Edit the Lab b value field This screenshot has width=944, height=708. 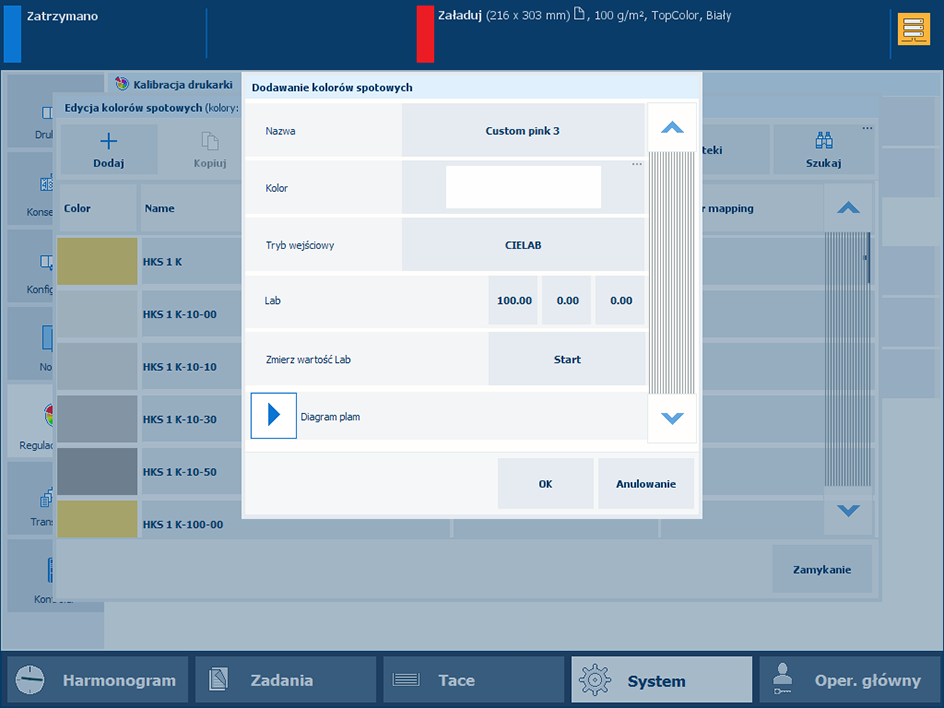point(621,300)
